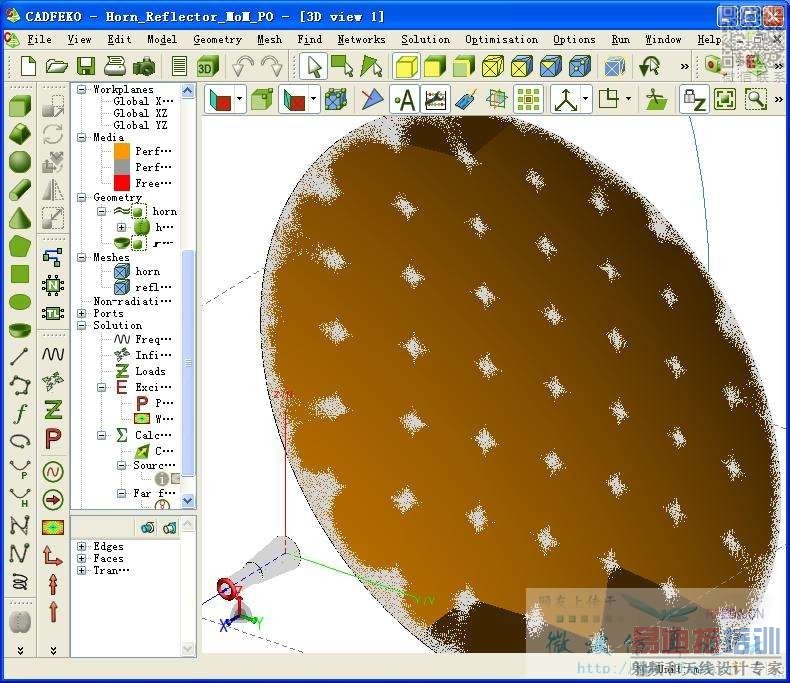This screenshot has height=683, width=790.
Task: Click the red Free space swatch
Action: tap(122, 183)
